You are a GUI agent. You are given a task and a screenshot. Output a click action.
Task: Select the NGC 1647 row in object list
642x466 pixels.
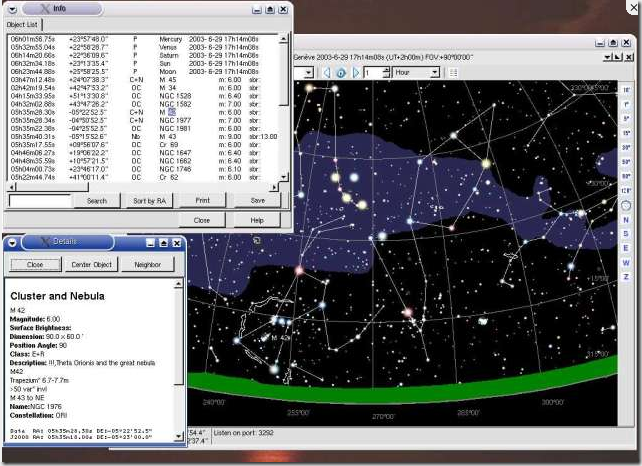coord(143,153)
